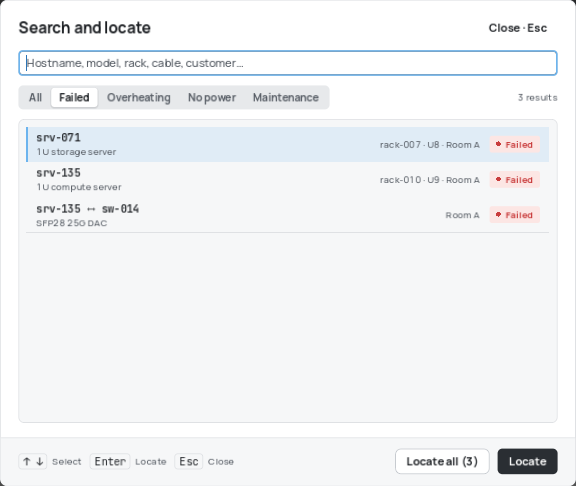The width and height of the screenshot is (576, 486).
Task: Click the Locate all (3) button
Action: click(x=442, y=461)
